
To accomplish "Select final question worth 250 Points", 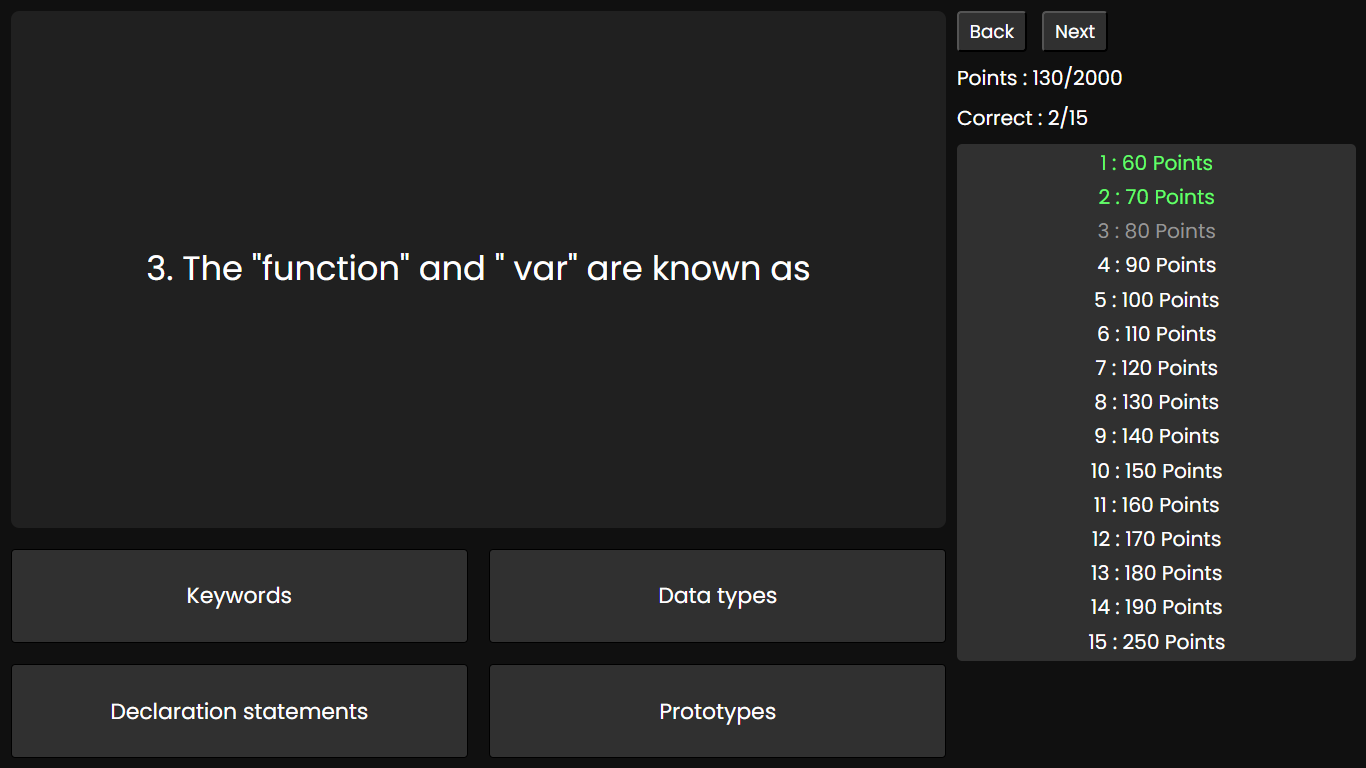I will [x=1156, y=642].
